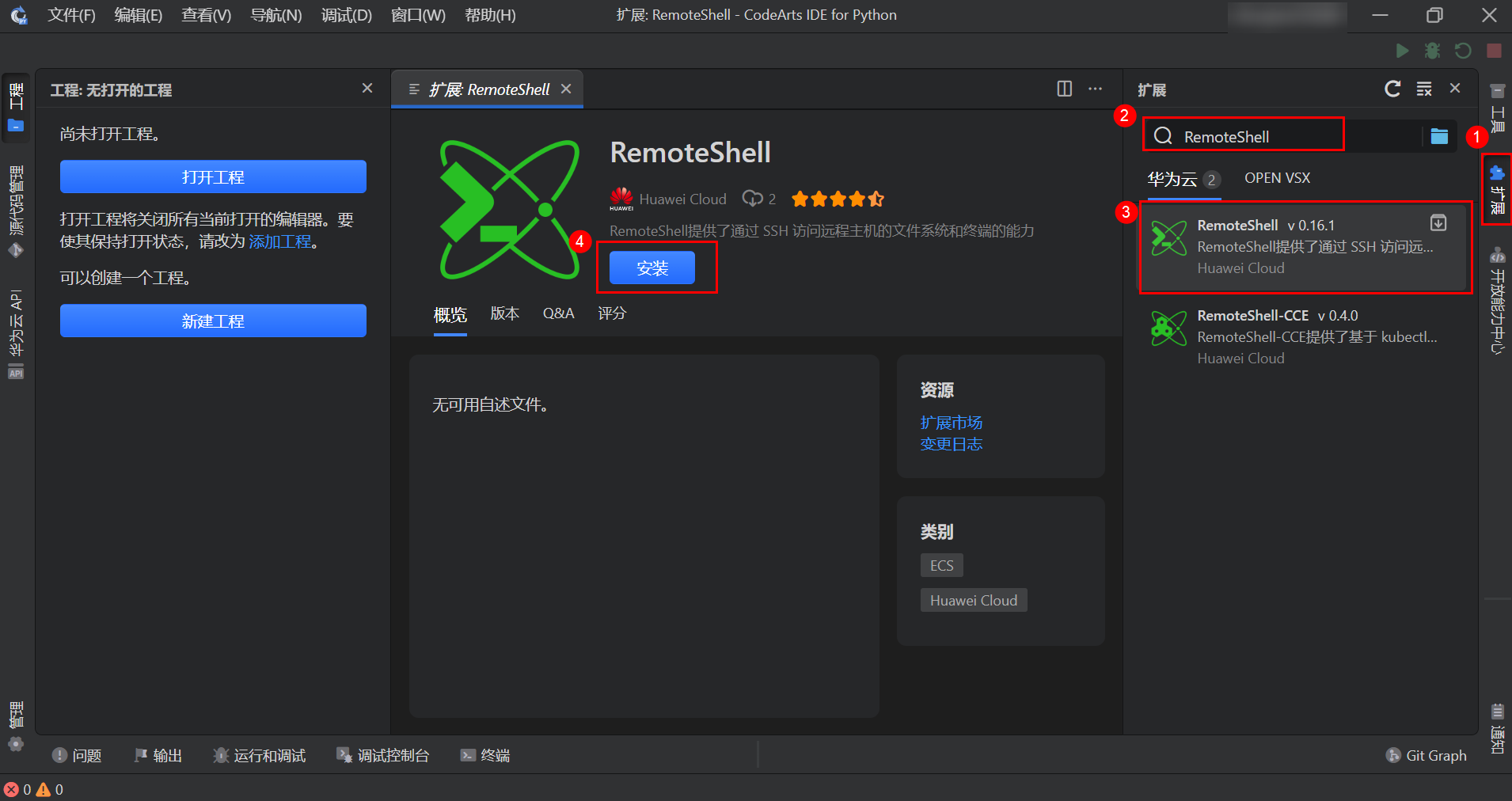Close the 工程 project panel
The width and height of the screenshot is (1512, 801).
[x=367, y=88]
